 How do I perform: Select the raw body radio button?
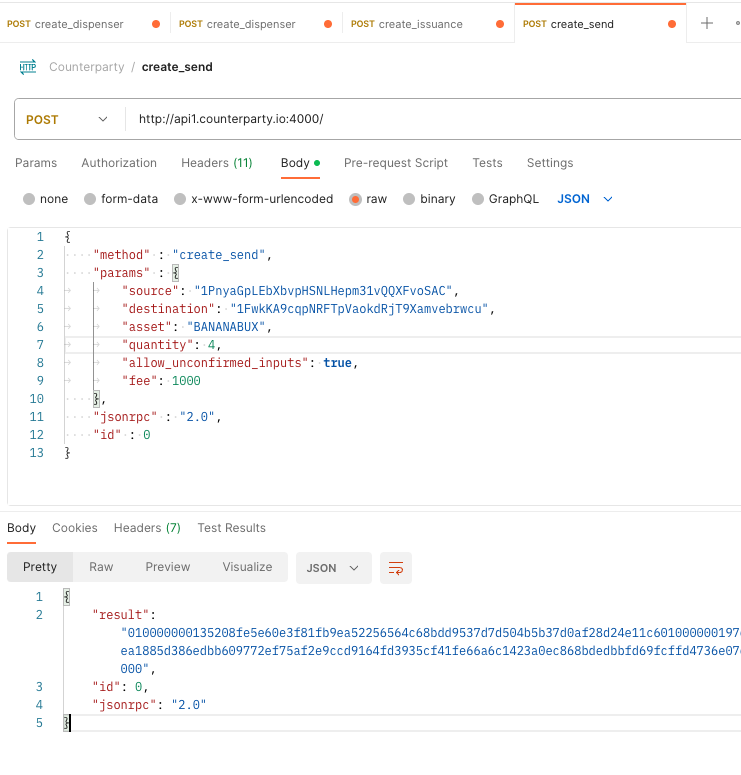pyautogui.click(x=355, y=199)
